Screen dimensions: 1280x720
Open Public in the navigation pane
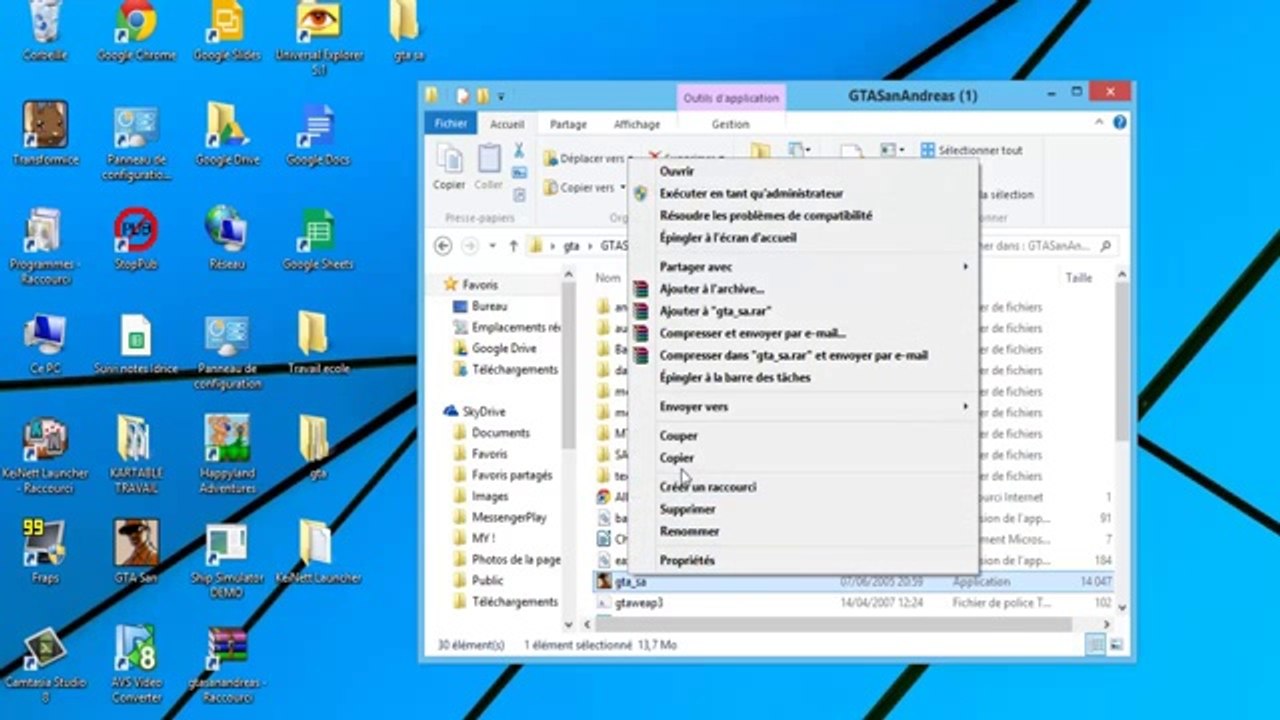click(487, 580)
